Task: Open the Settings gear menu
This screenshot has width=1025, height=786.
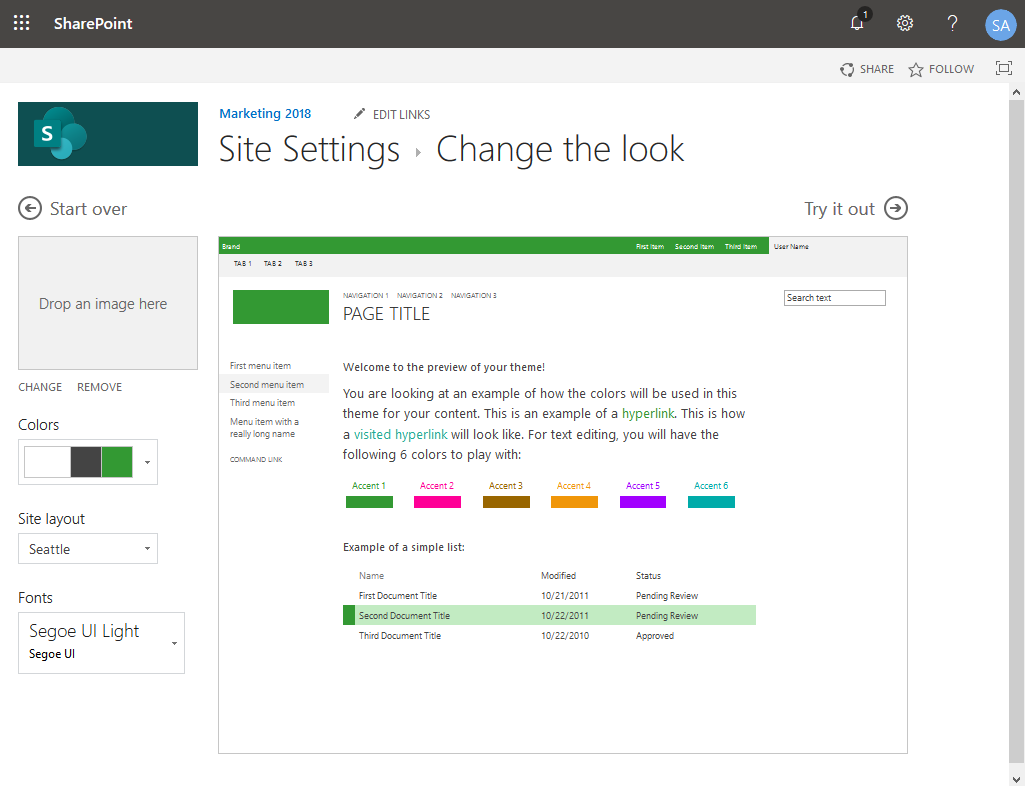Action: 904,23
